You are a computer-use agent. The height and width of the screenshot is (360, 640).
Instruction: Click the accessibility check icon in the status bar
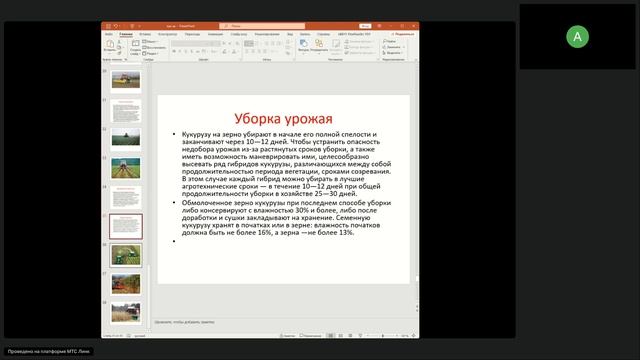coord(129,336)
